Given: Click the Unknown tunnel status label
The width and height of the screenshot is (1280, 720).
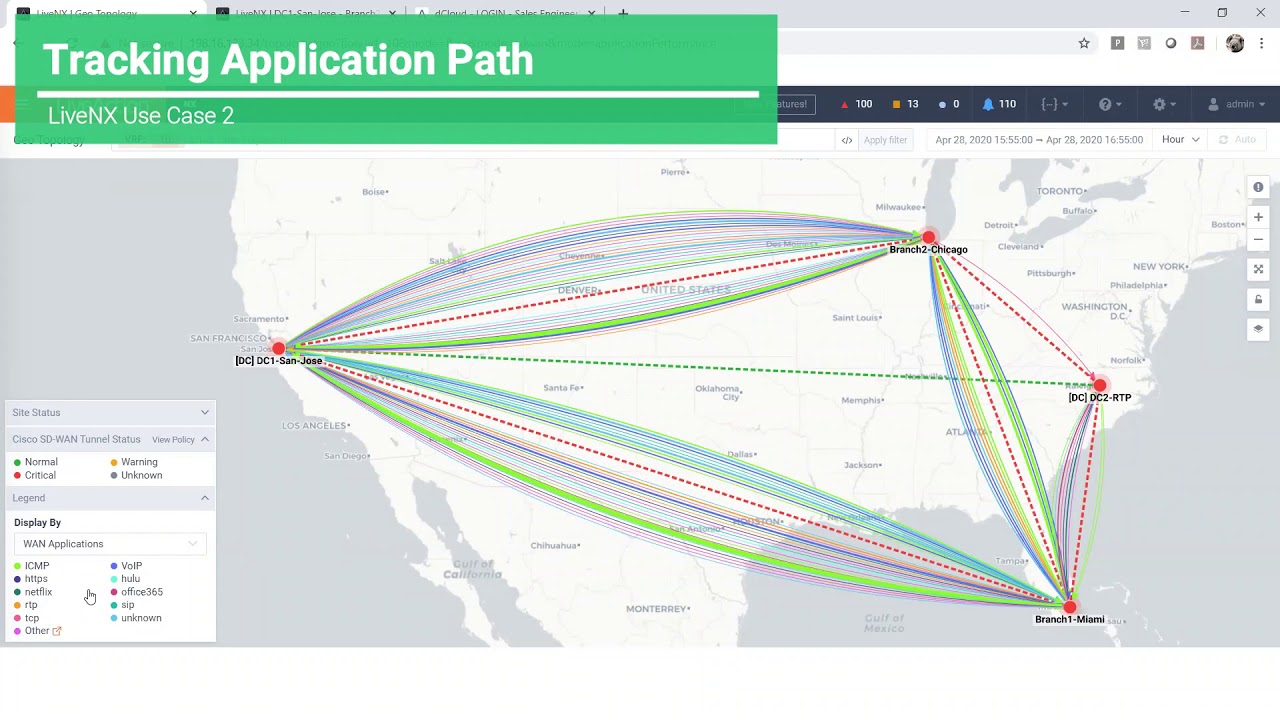Looking at the screenshot, I should click(x=141, y=475).
